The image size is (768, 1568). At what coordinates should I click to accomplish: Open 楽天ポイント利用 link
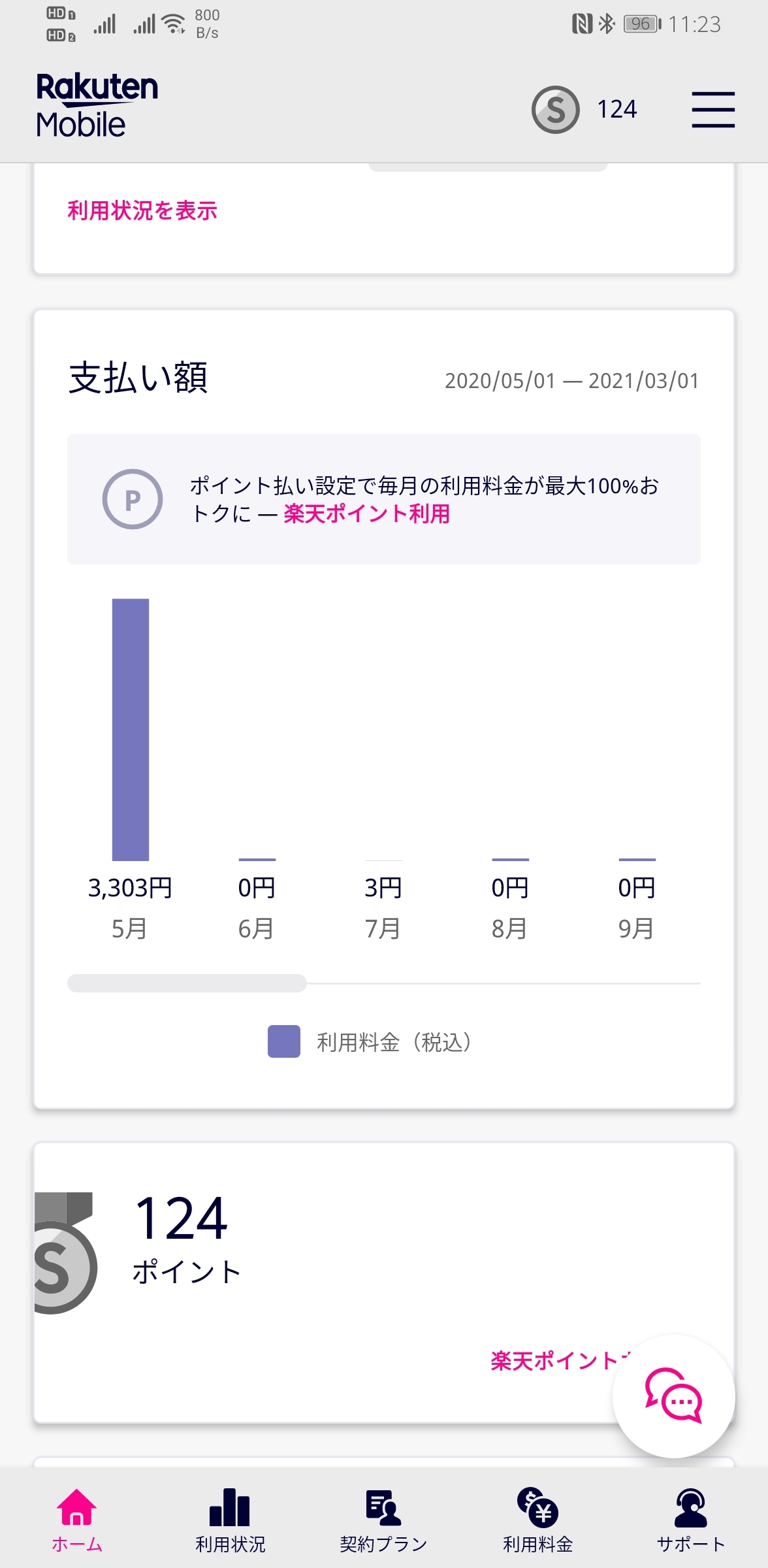[x=366, y=514]
